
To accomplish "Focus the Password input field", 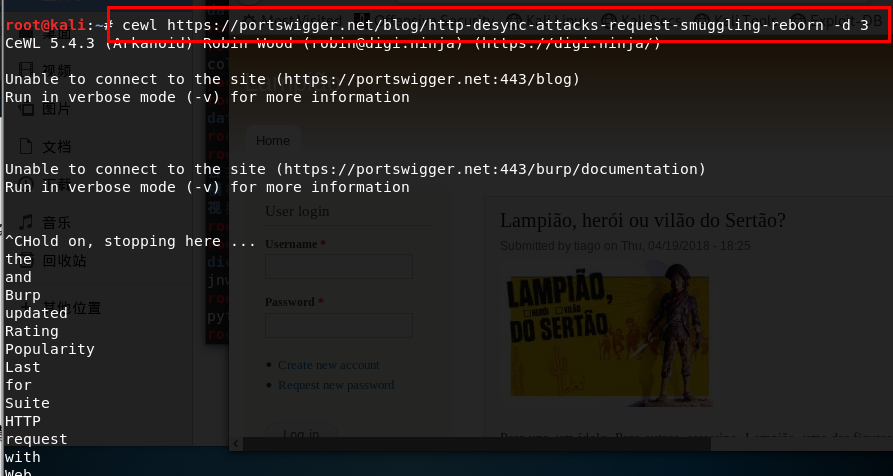I will (338, 325).
